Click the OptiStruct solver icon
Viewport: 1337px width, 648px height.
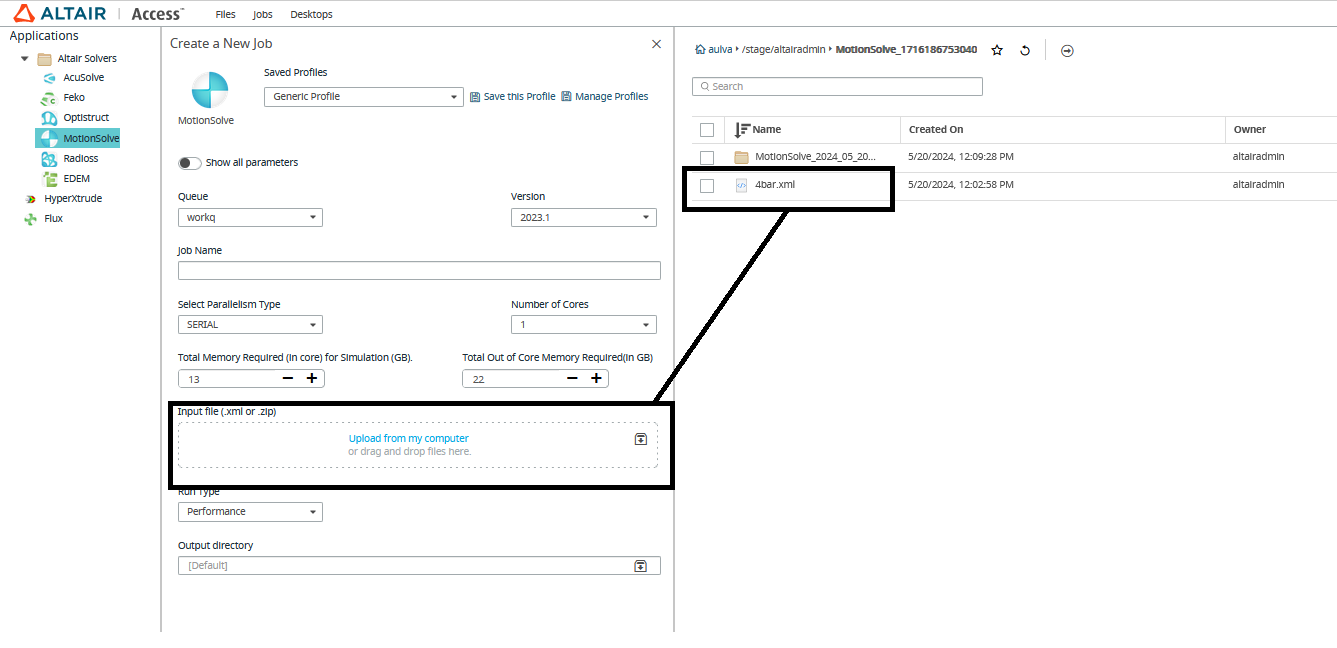48,118
